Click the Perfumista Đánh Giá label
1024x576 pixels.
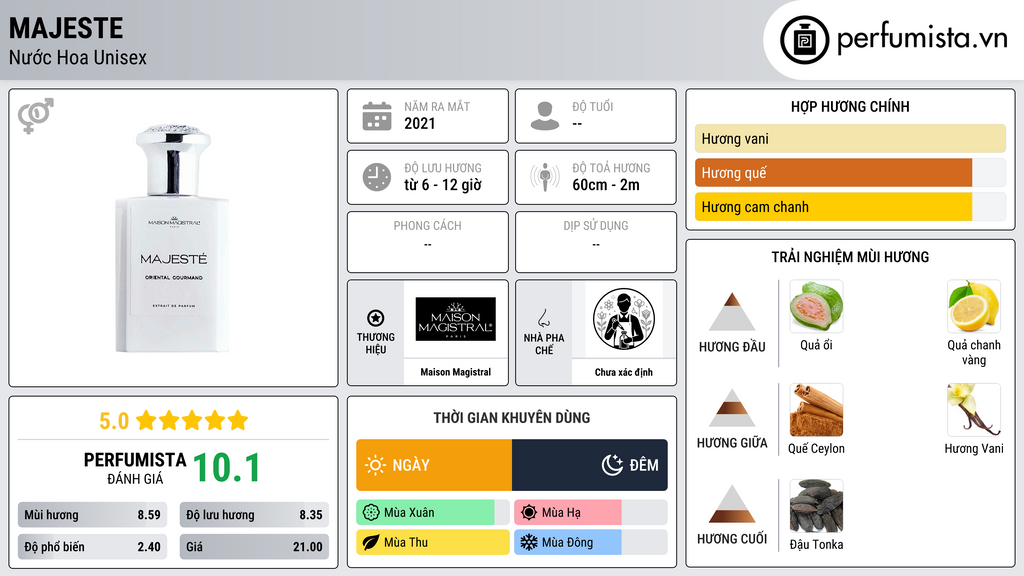click(x=135, y=468)
